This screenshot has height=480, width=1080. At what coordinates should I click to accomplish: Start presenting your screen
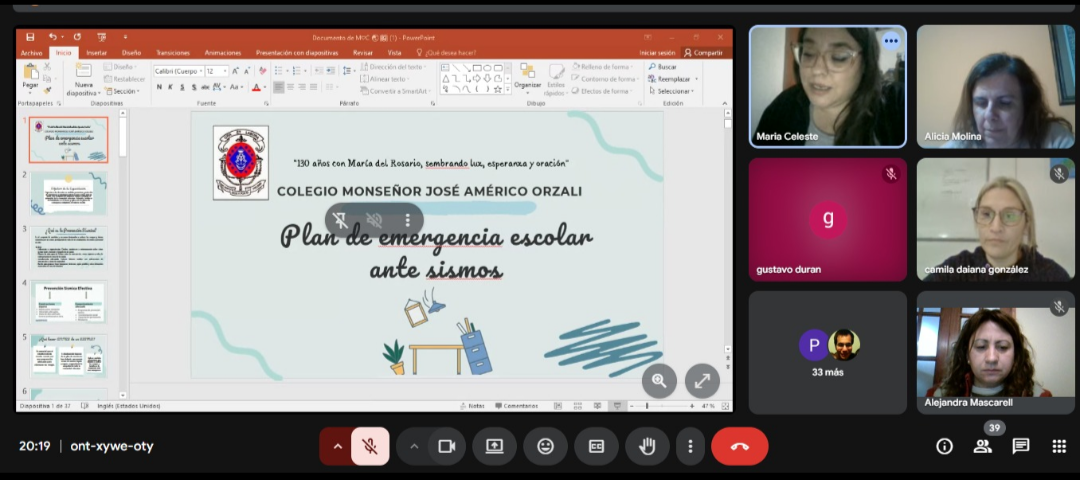coord(494,446)
